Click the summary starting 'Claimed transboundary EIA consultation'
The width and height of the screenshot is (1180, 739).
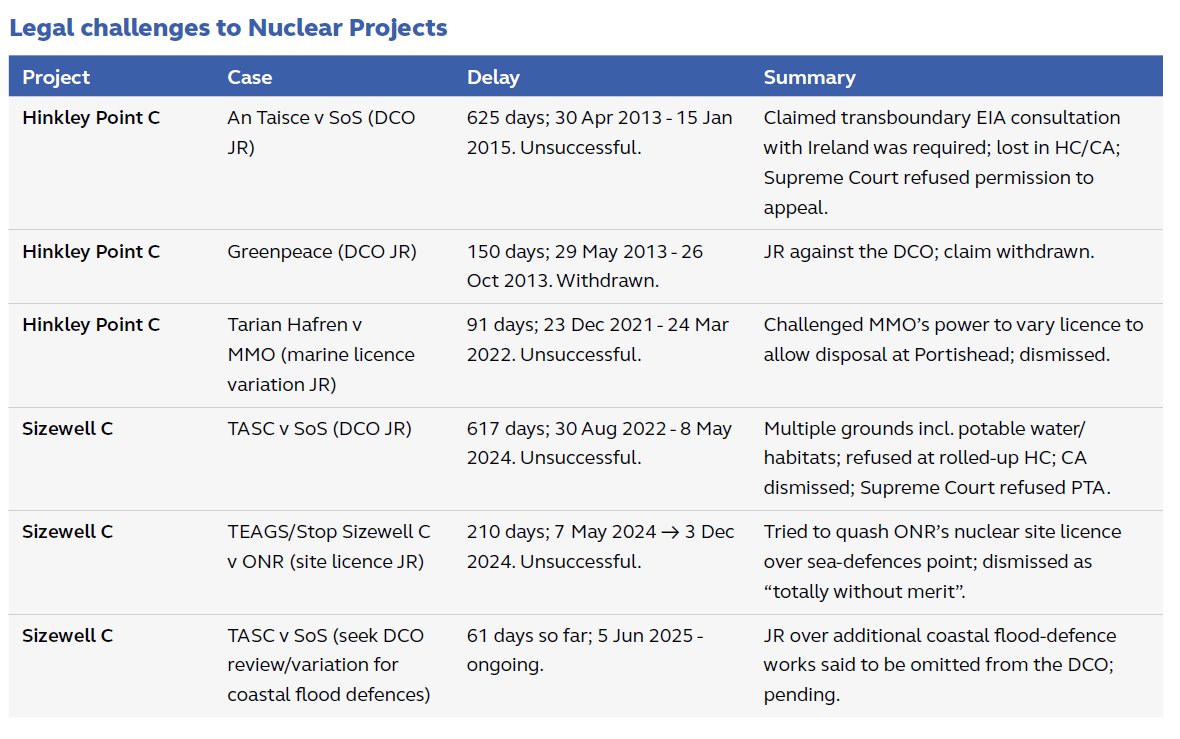click(941, 163)
